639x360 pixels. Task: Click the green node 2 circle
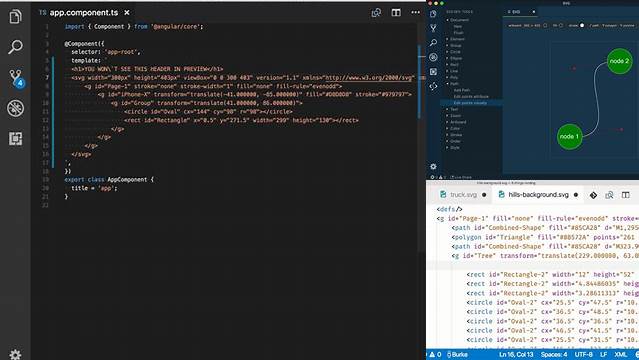(619, 61)
